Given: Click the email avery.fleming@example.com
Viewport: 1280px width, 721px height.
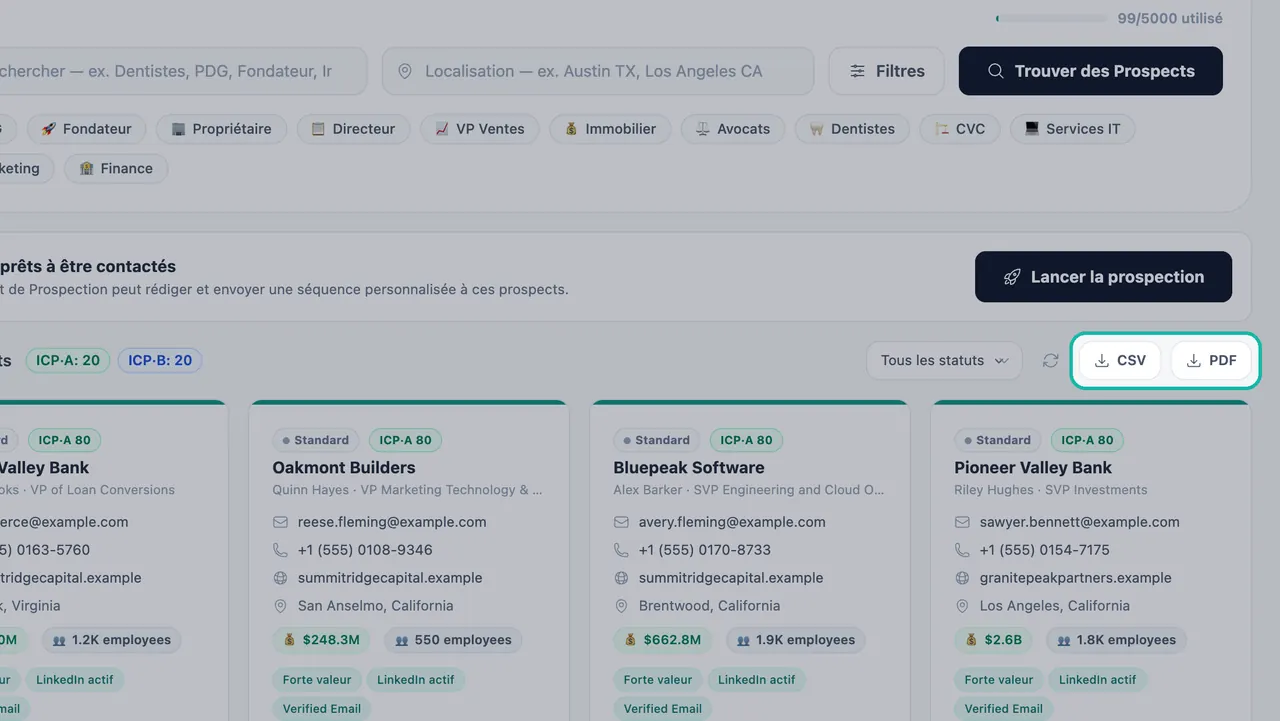Looking at the screenshot, I should point(732,522).
